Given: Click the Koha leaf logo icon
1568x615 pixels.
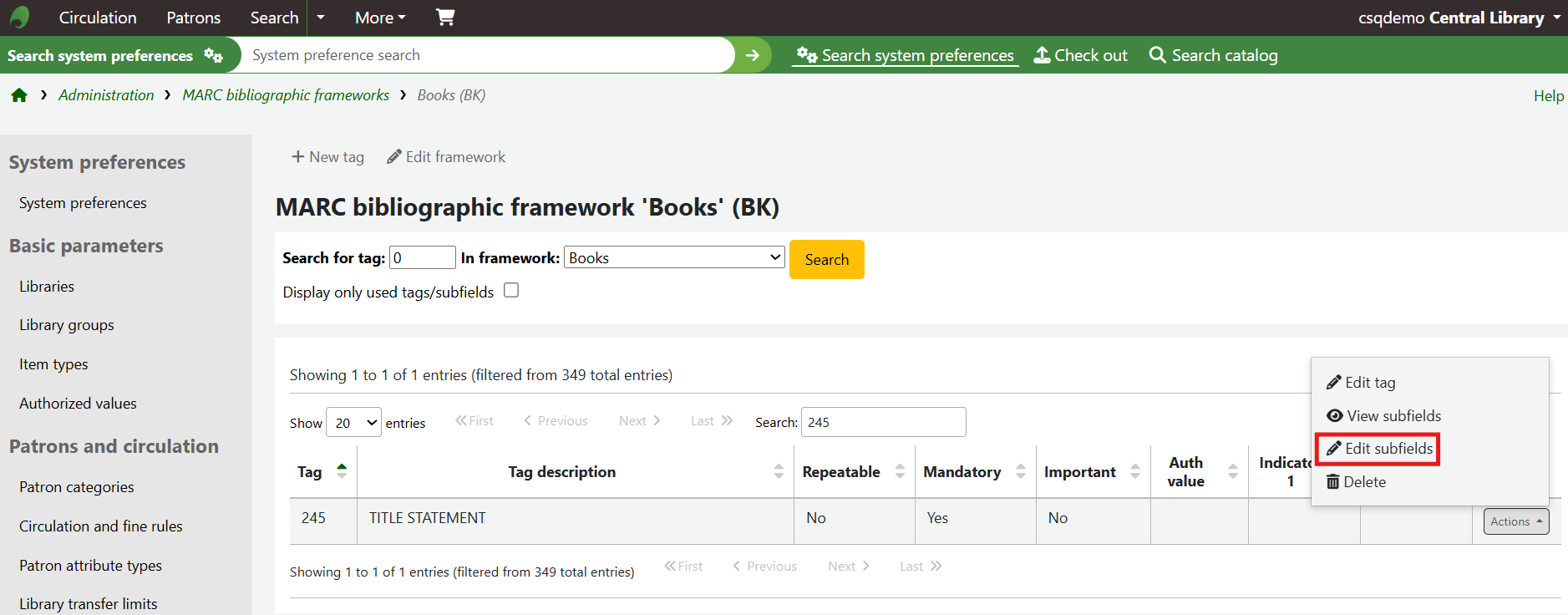Looking at the screenshot, I should point(20,18).
